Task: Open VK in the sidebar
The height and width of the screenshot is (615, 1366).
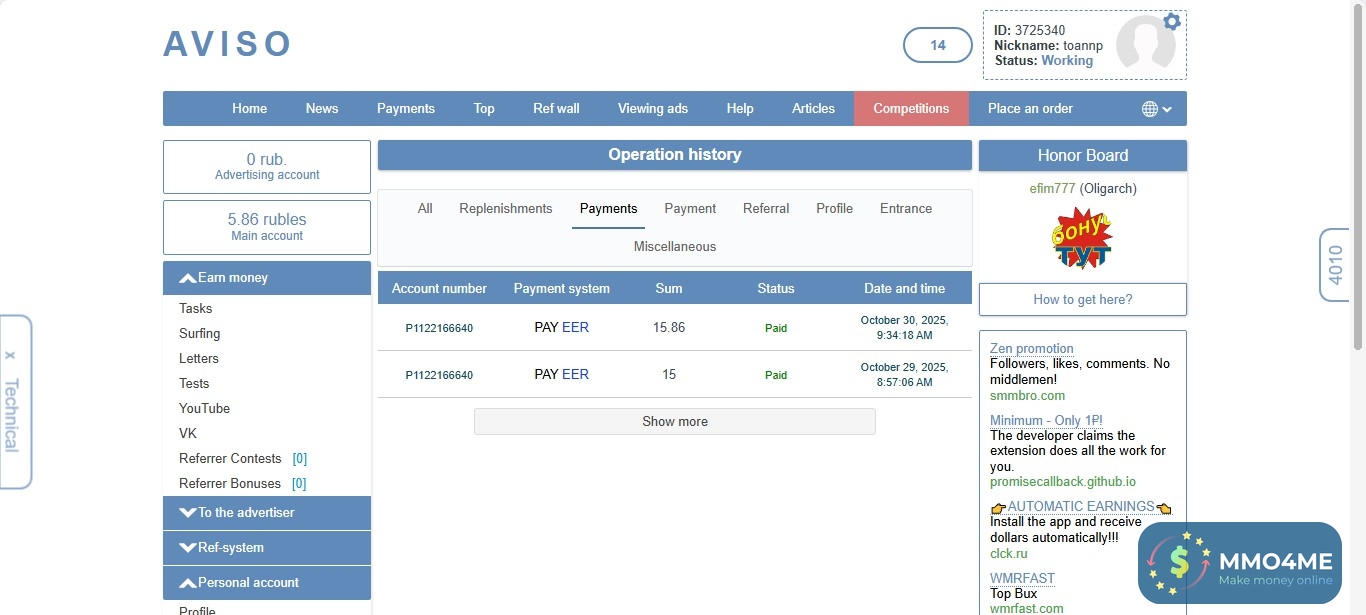Action: point(188,434)
